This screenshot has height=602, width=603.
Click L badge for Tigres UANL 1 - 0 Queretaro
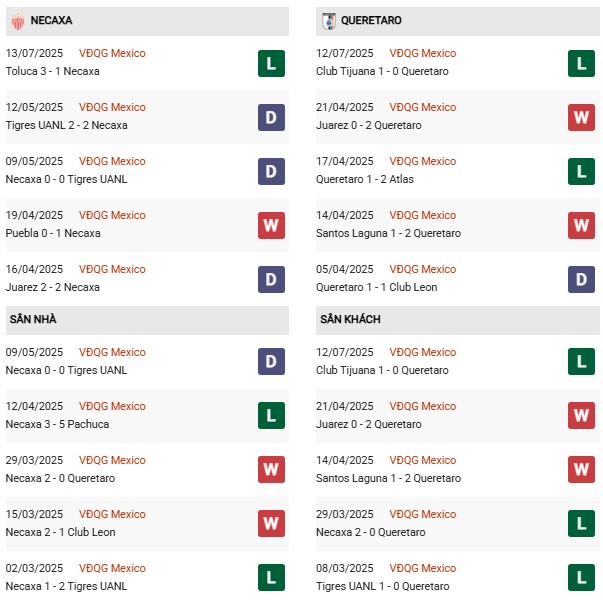click(581, 577)
